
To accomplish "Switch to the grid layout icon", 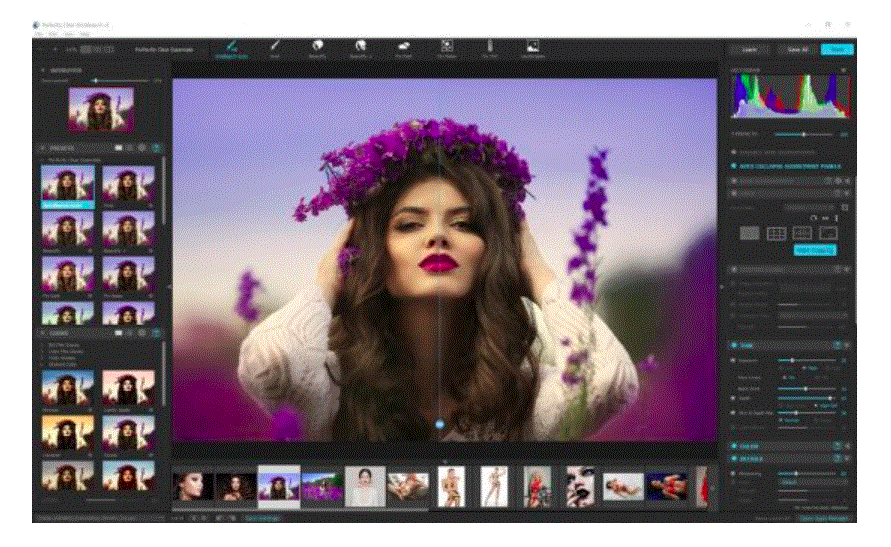I will pyautogui.click(x=776, y=233).
